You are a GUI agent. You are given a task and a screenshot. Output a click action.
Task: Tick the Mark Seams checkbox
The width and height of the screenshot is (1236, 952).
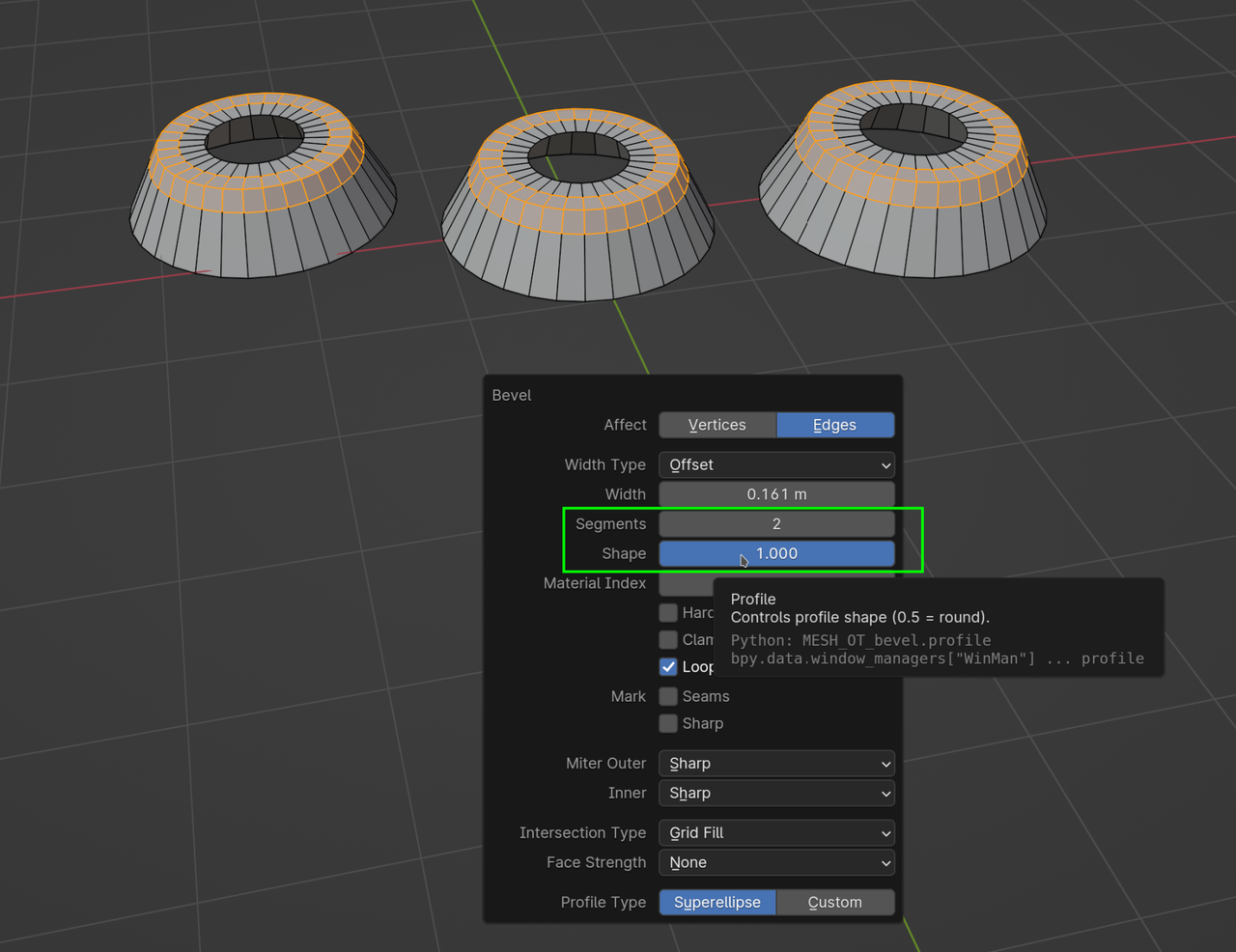[668, 696]
